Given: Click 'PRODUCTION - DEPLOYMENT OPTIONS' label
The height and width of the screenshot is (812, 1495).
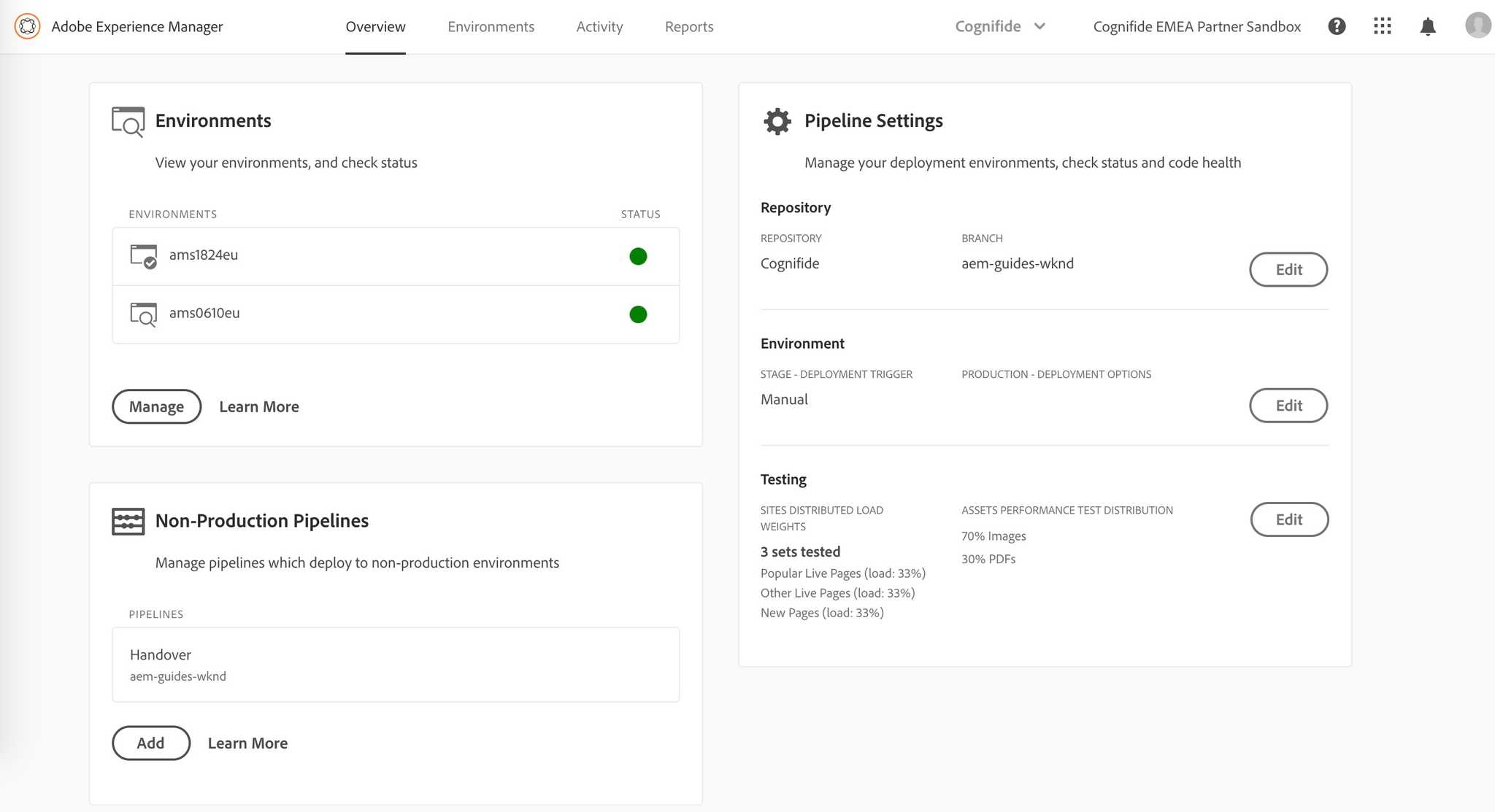Looking at the screenshot, I should [1056, 374].
